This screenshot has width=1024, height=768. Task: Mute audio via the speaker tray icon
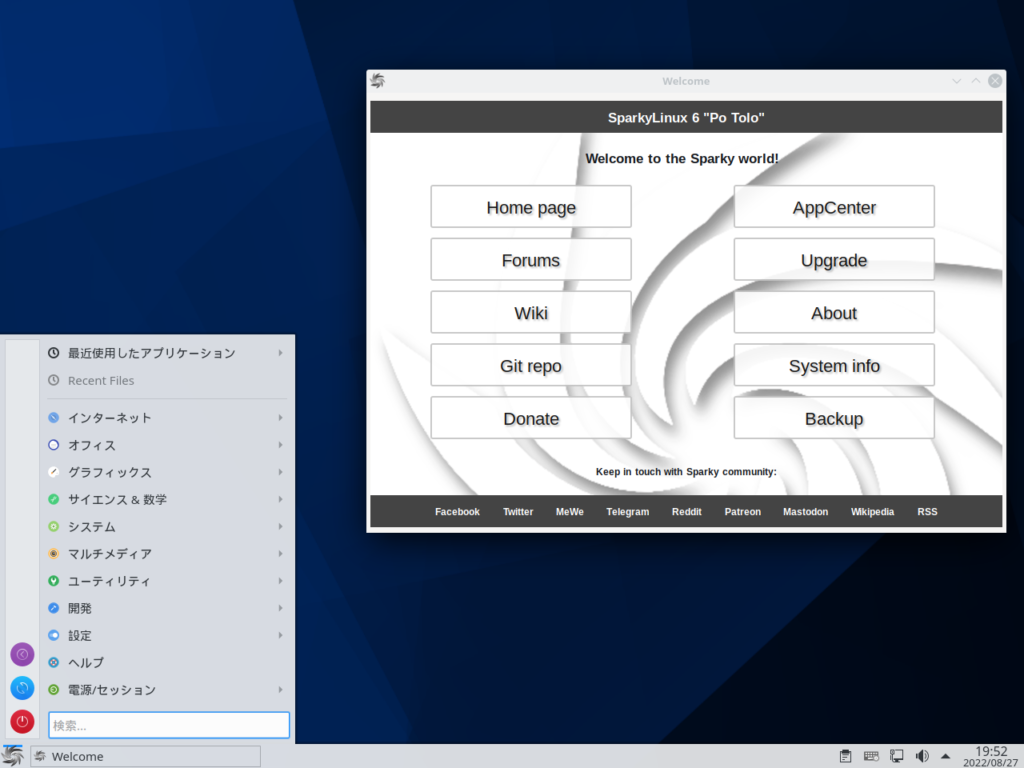tap(921, 756)
